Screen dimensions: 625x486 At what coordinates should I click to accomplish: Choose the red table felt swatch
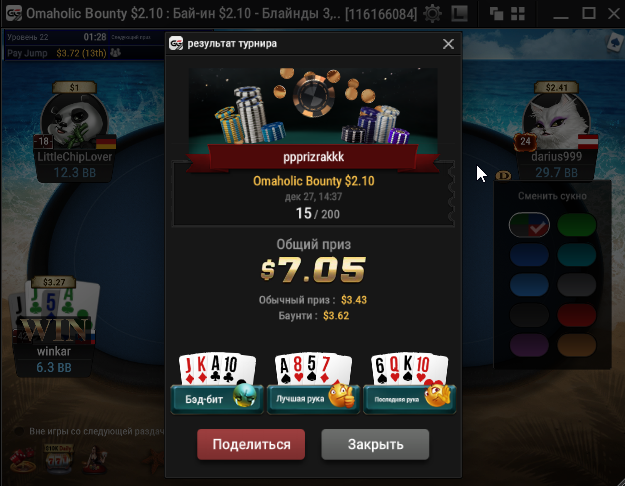pos(576,315)
